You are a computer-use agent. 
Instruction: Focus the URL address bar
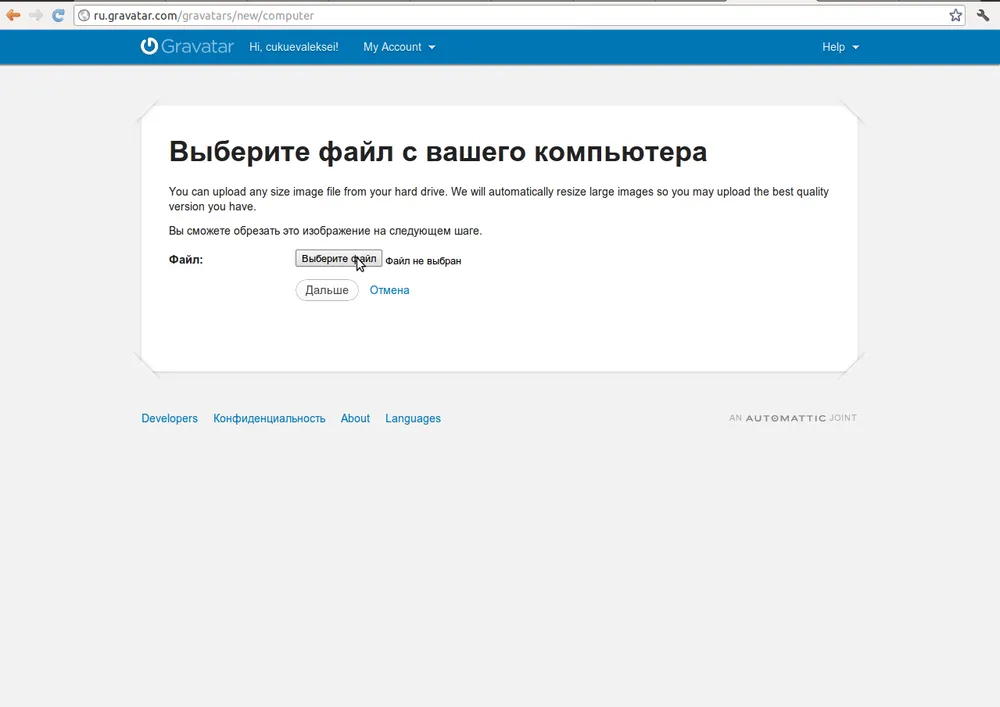click(500, 16)
